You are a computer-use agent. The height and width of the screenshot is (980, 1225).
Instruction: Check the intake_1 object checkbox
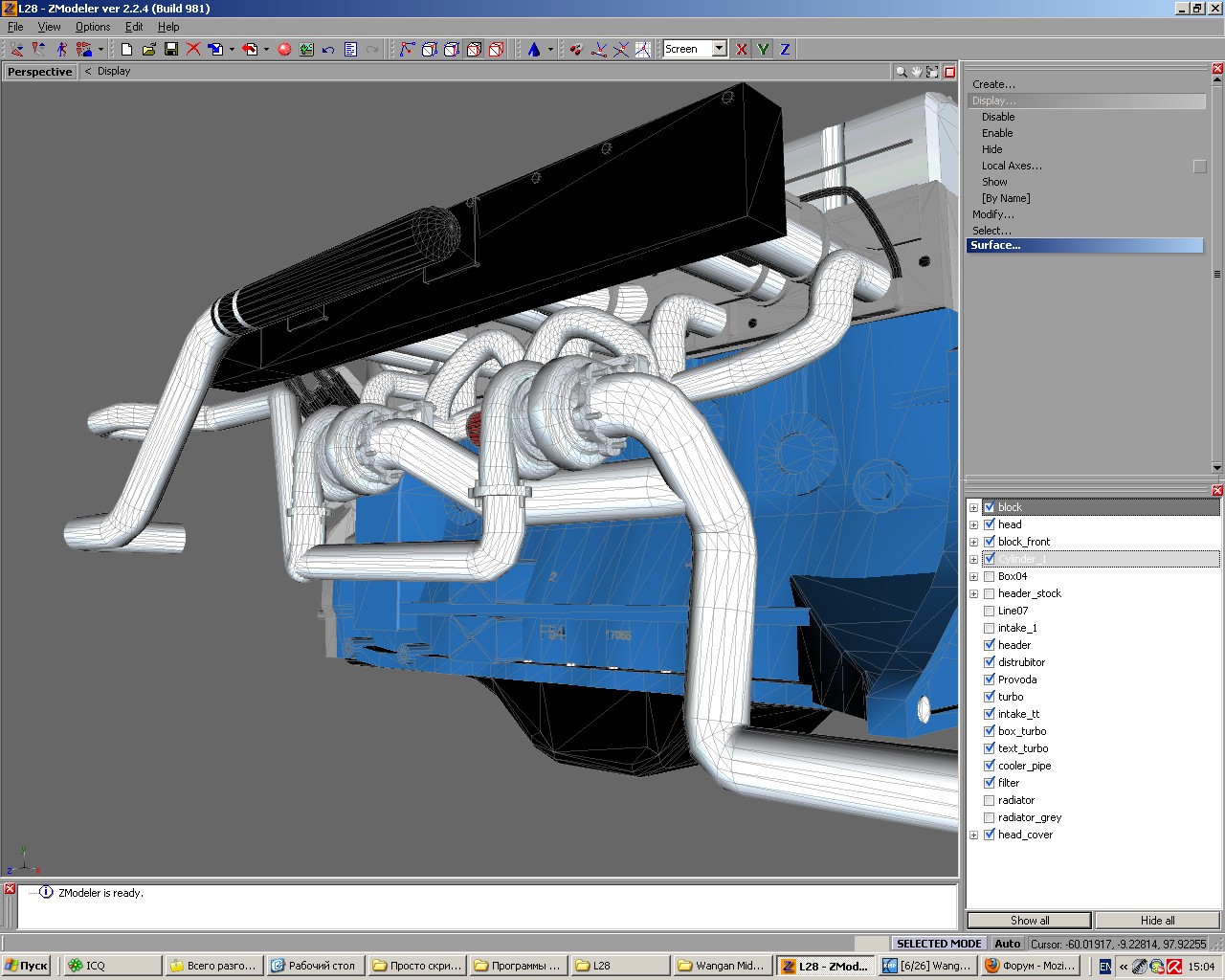990,628
